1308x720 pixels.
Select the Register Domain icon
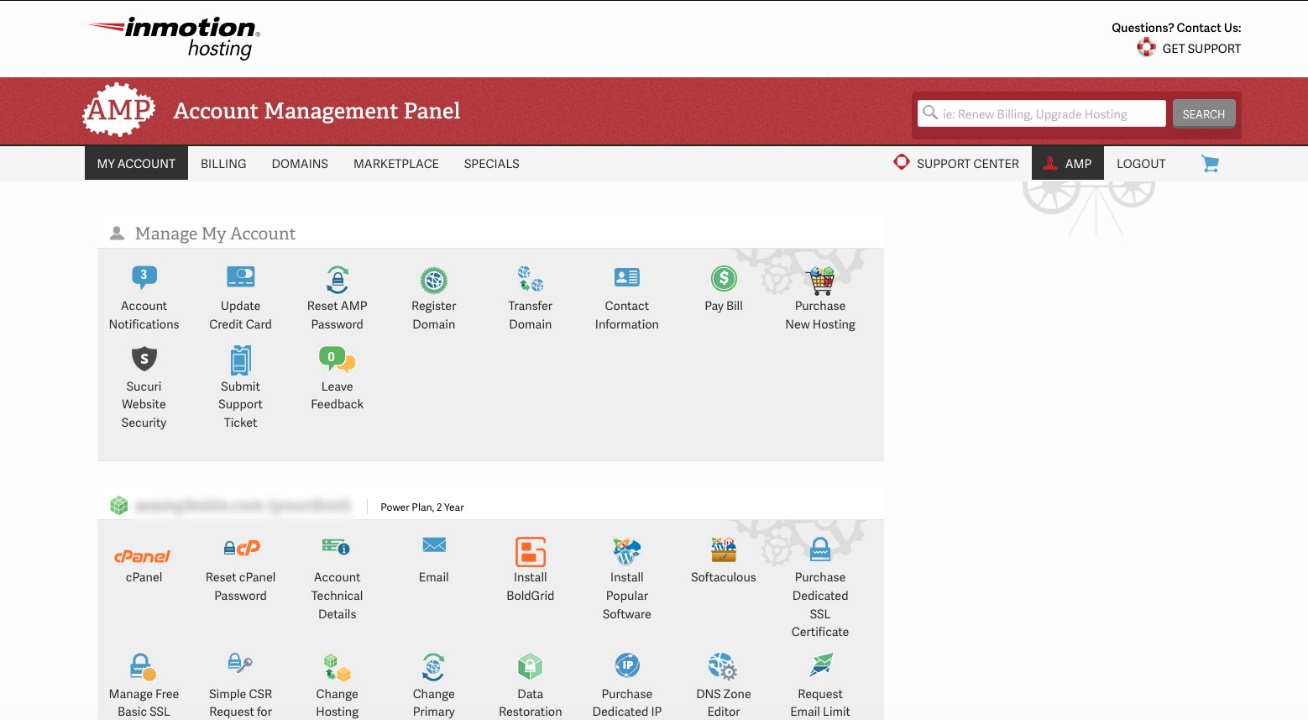[x=433, y=279]
